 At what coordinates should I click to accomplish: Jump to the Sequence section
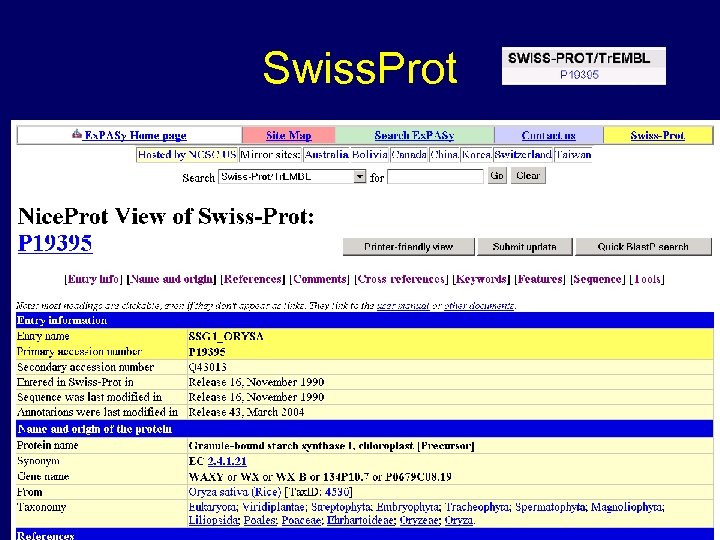coord(597,279)
